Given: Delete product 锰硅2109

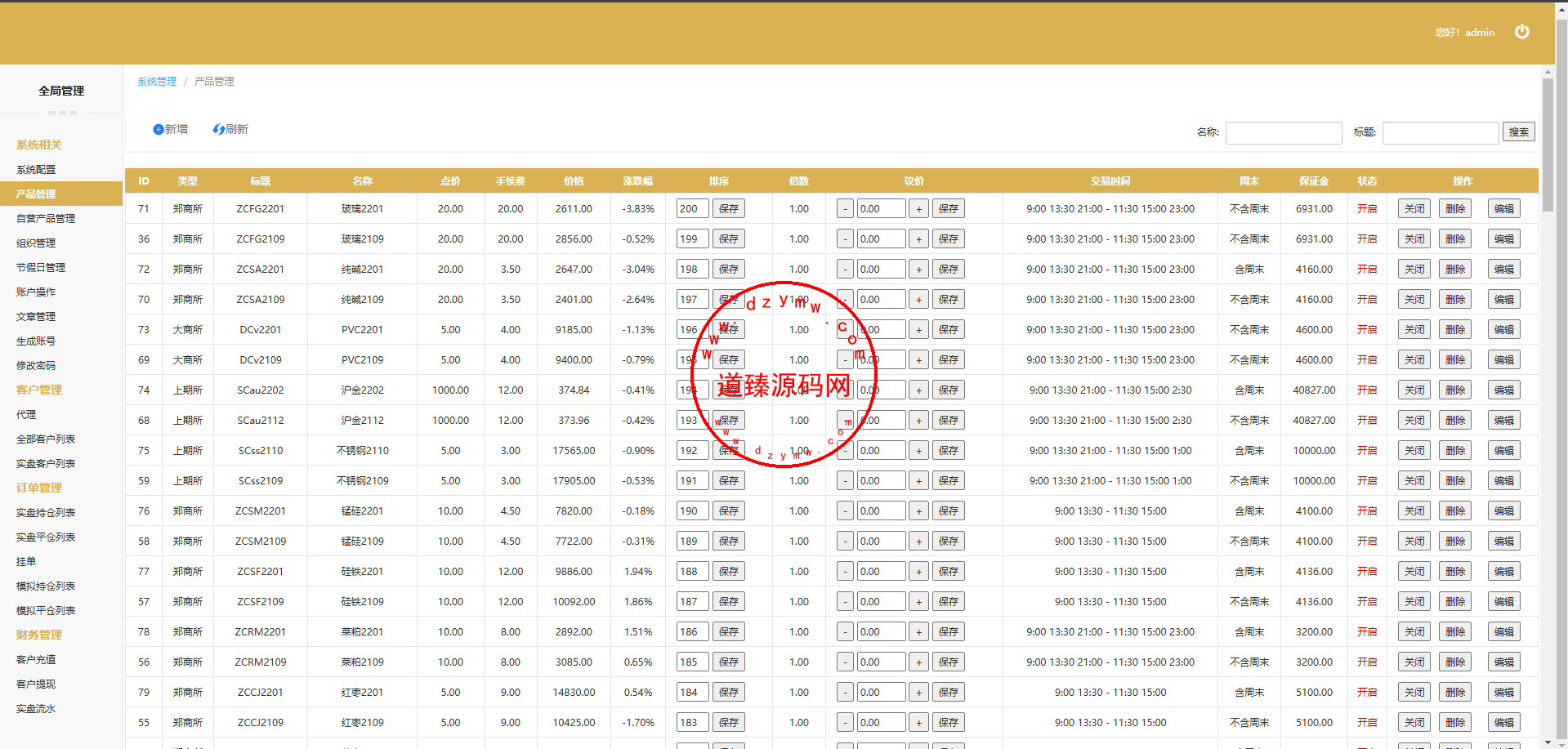Looking at the screenshot, I should click(1455, 542).
